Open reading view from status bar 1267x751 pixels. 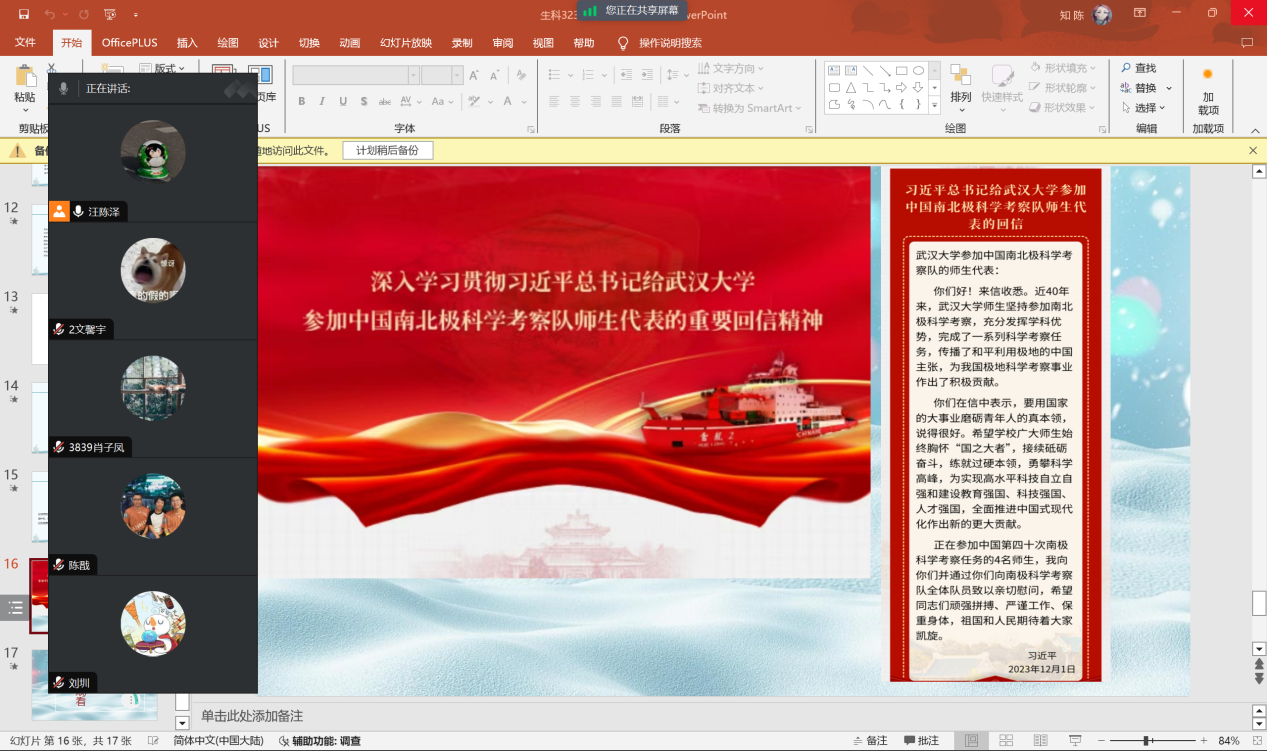pyautogui.click(x=1040, y=741)
